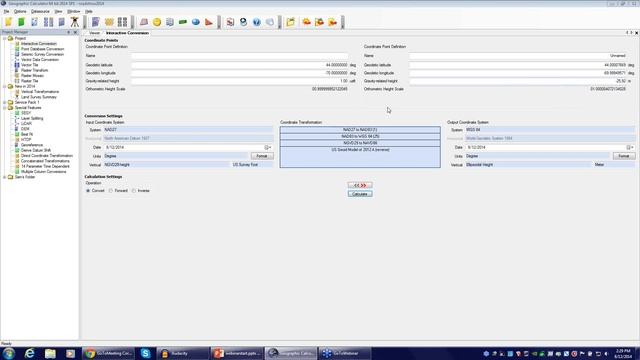
Task: Open Internet Explorer from the taskbar
Action: click(29, 353)
